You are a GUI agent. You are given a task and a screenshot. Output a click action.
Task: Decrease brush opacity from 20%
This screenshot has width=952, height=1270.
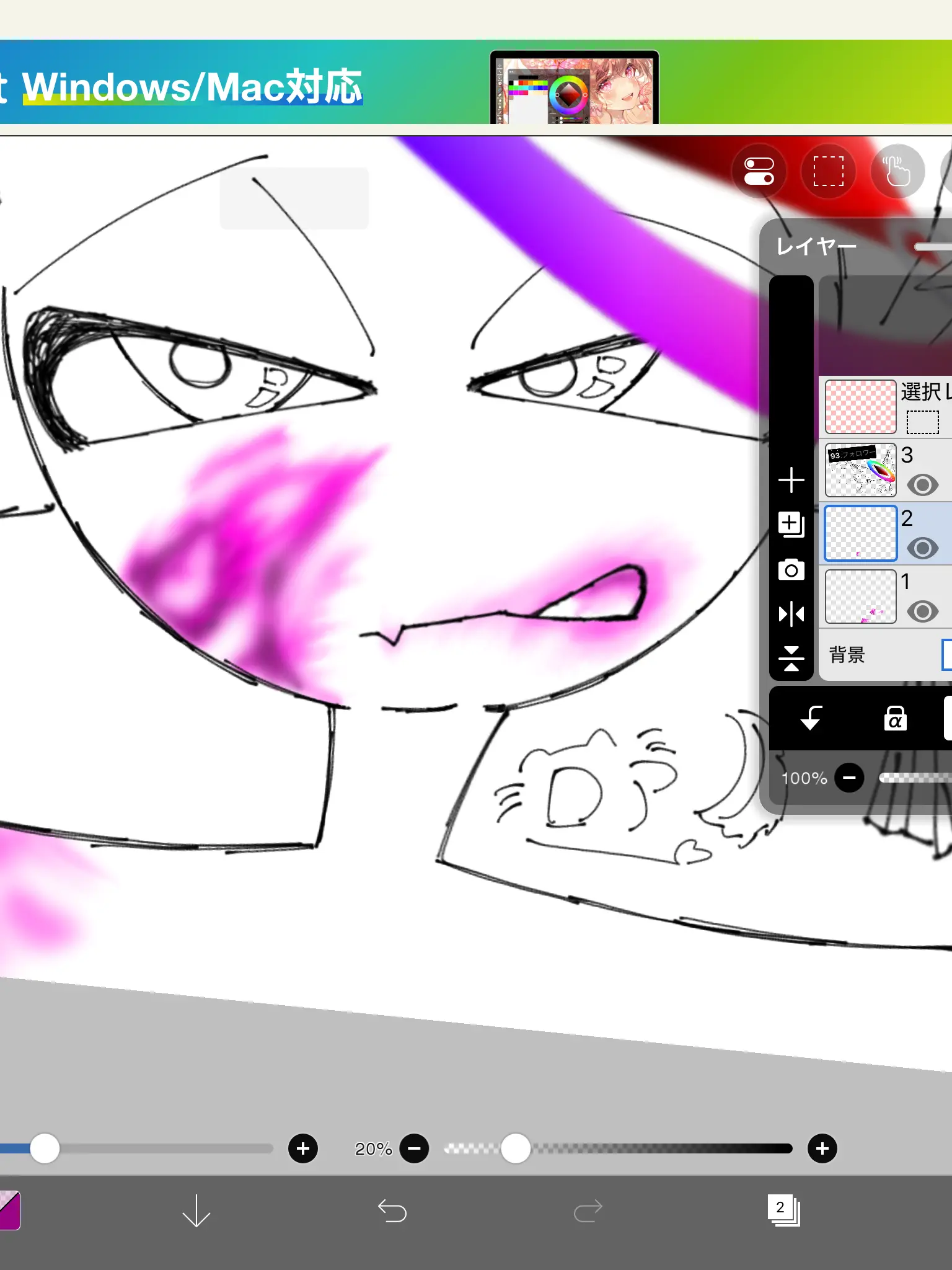point(414,1148)
